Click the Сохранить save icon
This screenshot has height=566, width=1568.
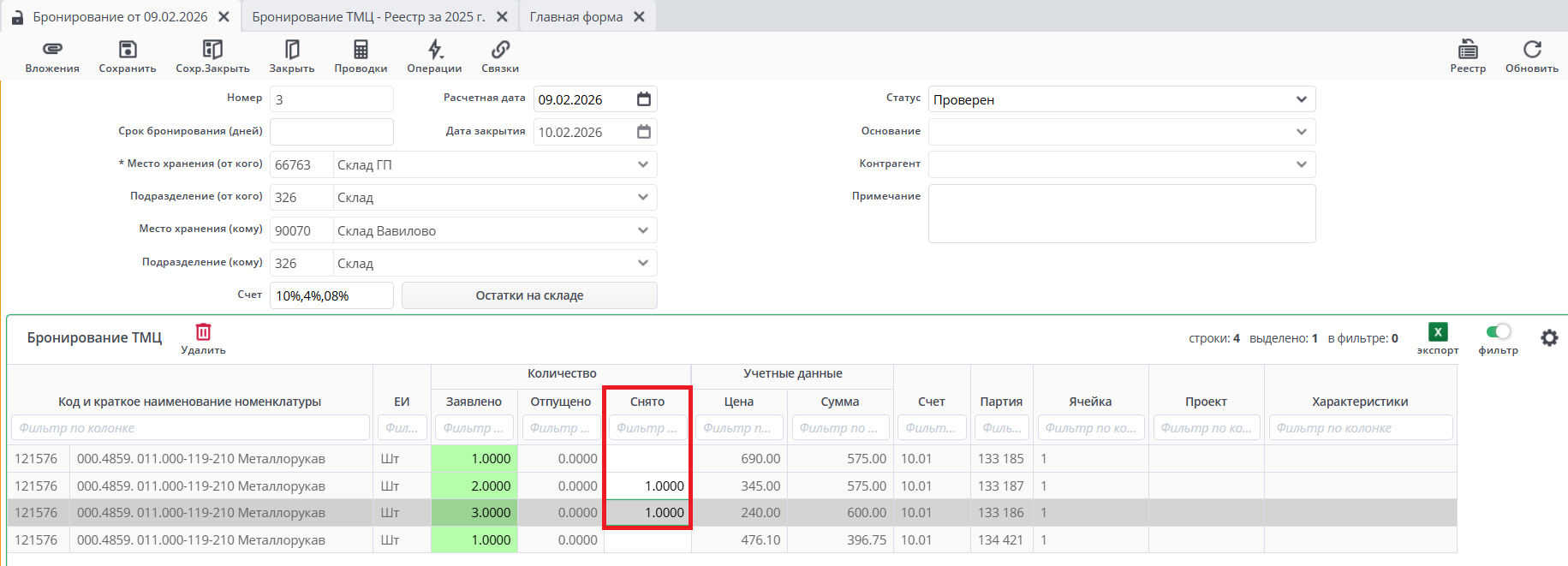point(128,50)
